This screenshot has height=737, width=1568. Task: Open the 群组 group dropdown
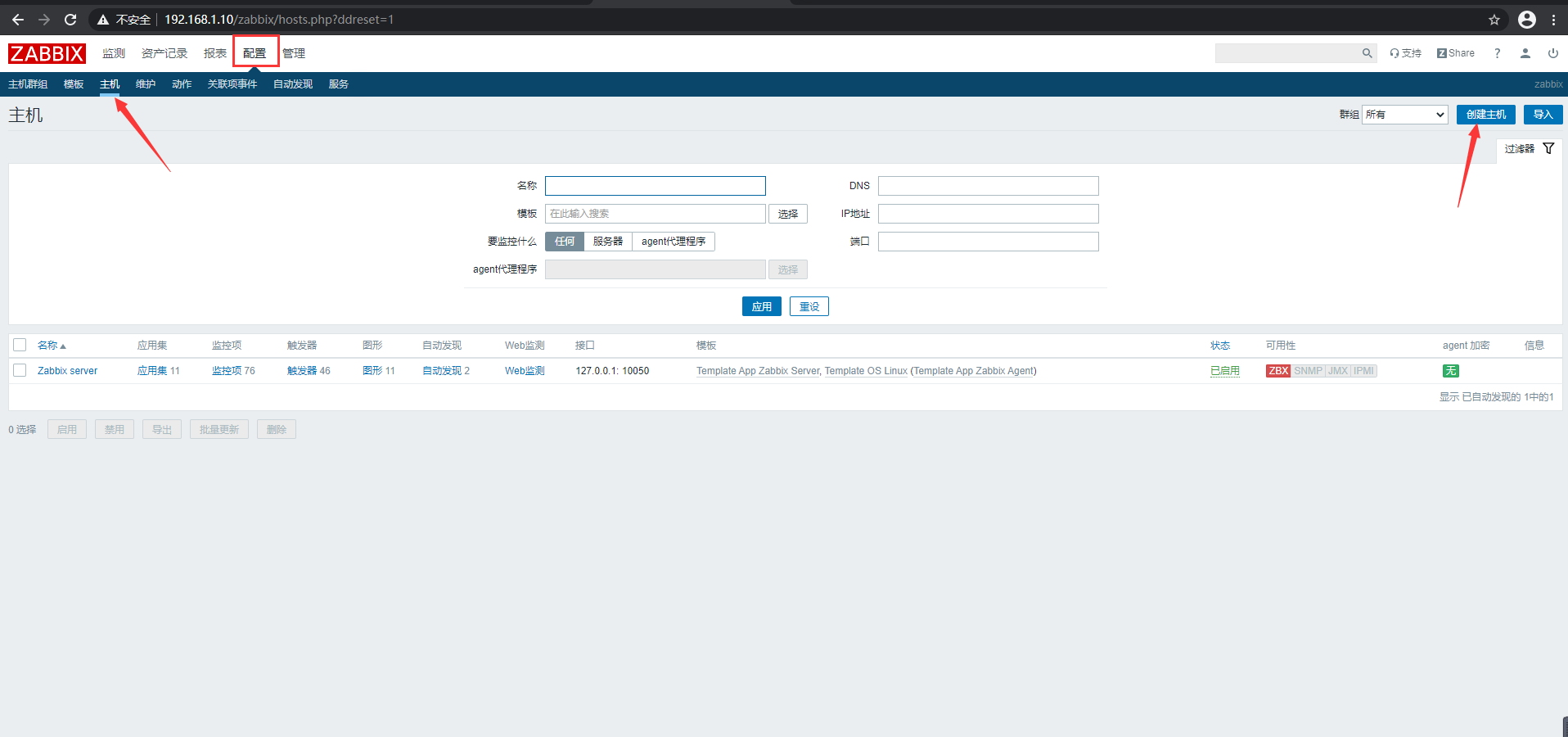(x=1405, y=115)
